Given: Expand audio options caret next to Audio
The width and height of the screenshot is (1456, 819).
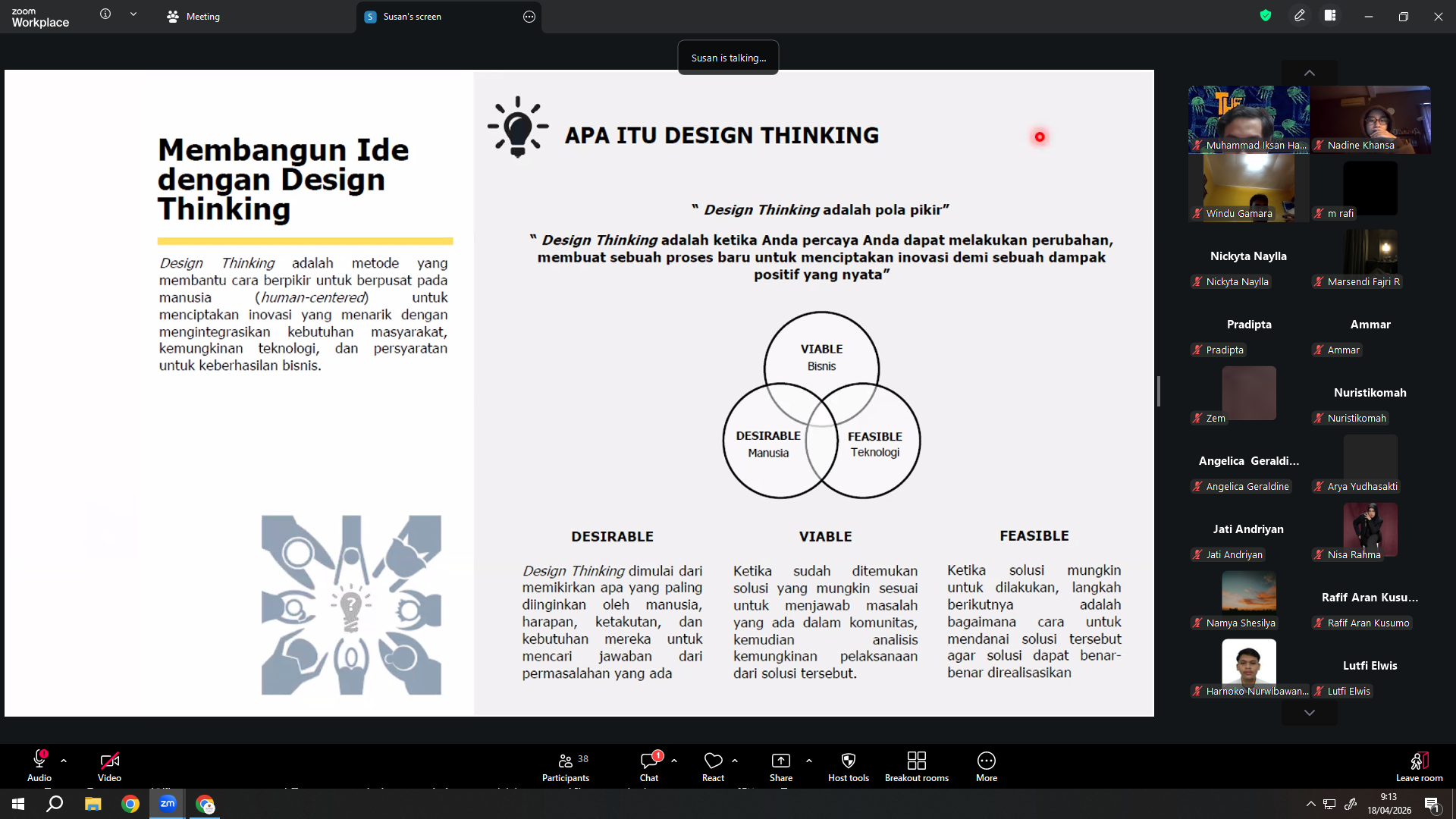Looking at the screenshot, I should click(x=64, y=760).
